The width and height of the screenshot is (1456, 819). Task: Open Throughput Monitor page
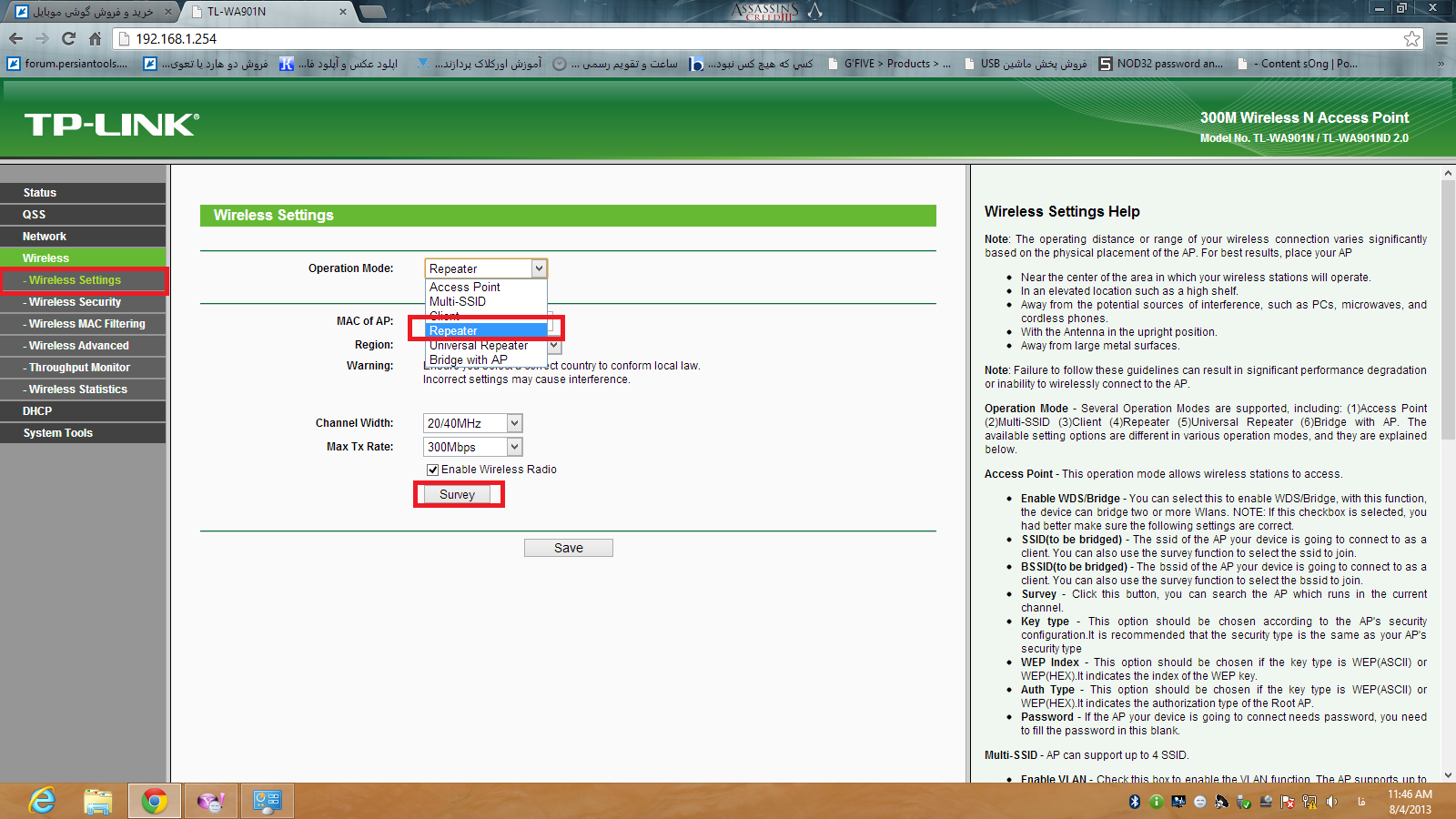click(x=83, y=368)
